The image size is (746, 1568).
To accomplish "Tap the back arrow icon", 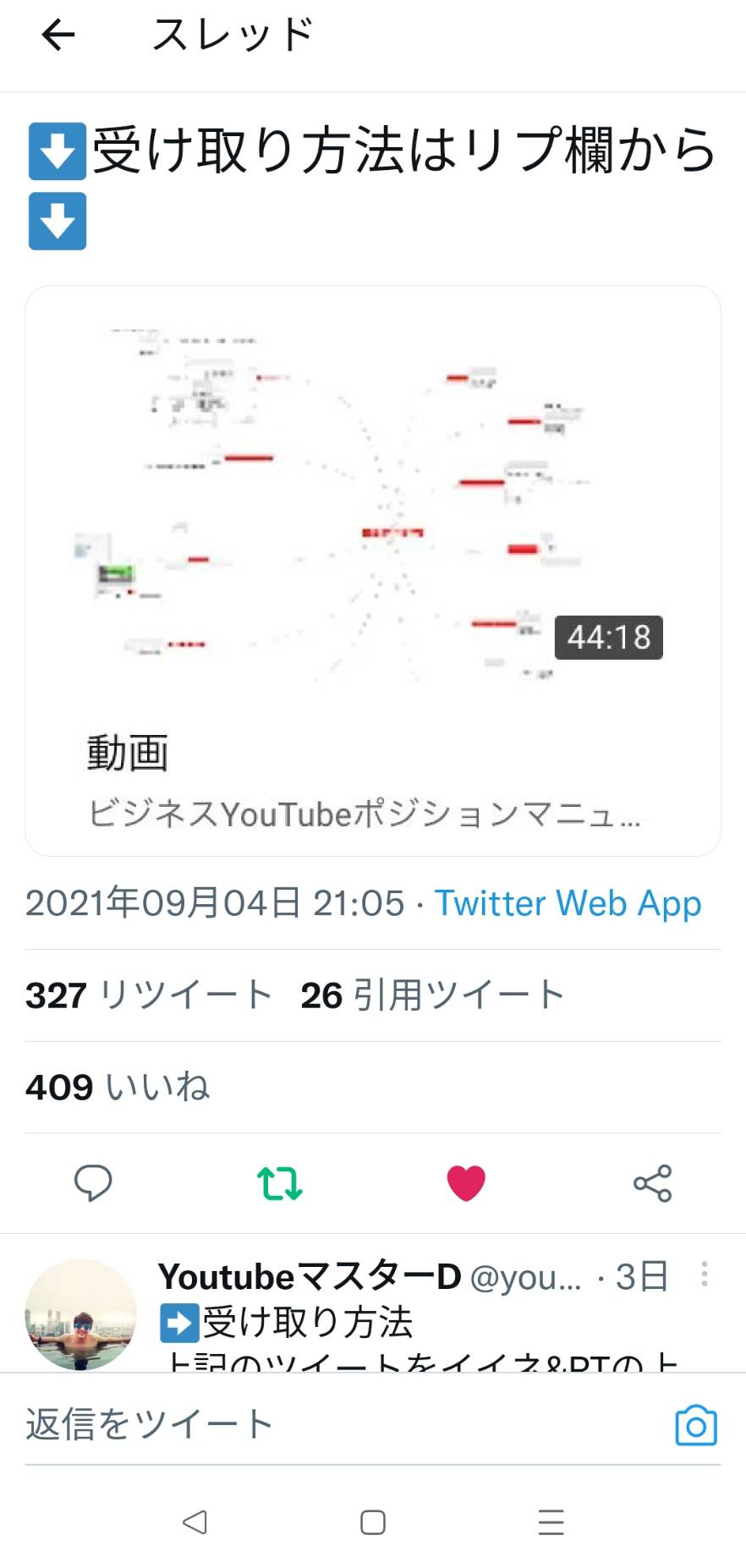I will (58, 35).
